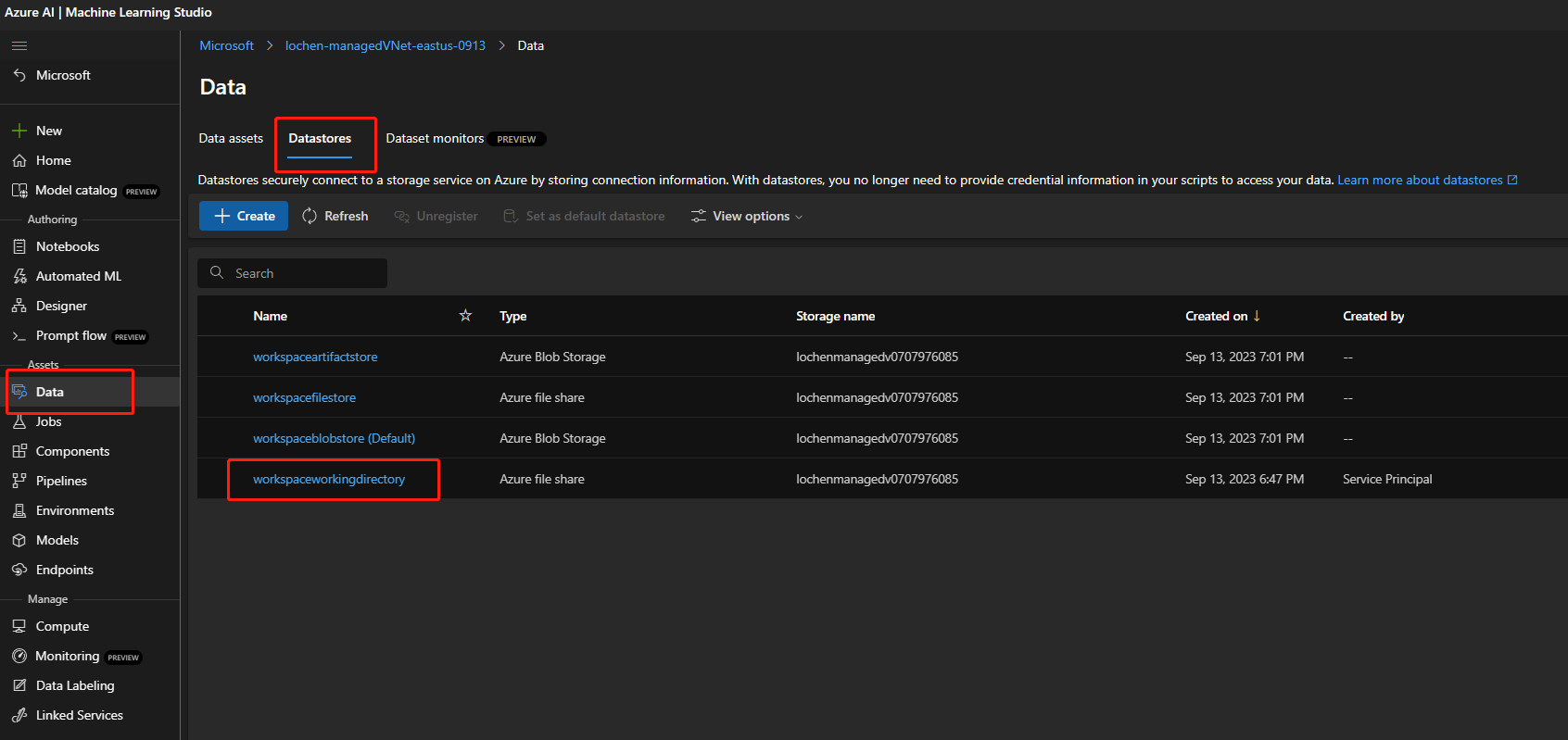Screen dimensions: 1568x740
Task: Open the workspaceworkingdirectory datastore
Action: coord(329,479)
